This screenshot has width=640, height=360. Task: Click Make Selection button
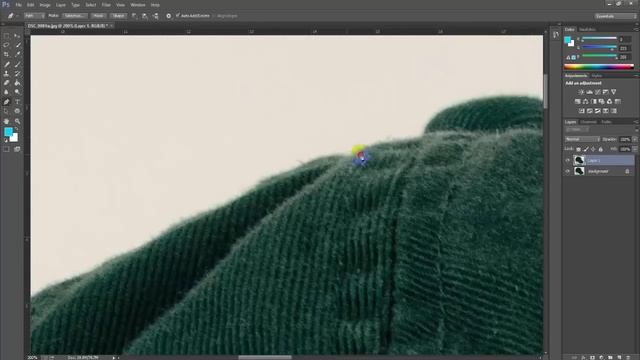pyautogui.click(x=75, y=16)
